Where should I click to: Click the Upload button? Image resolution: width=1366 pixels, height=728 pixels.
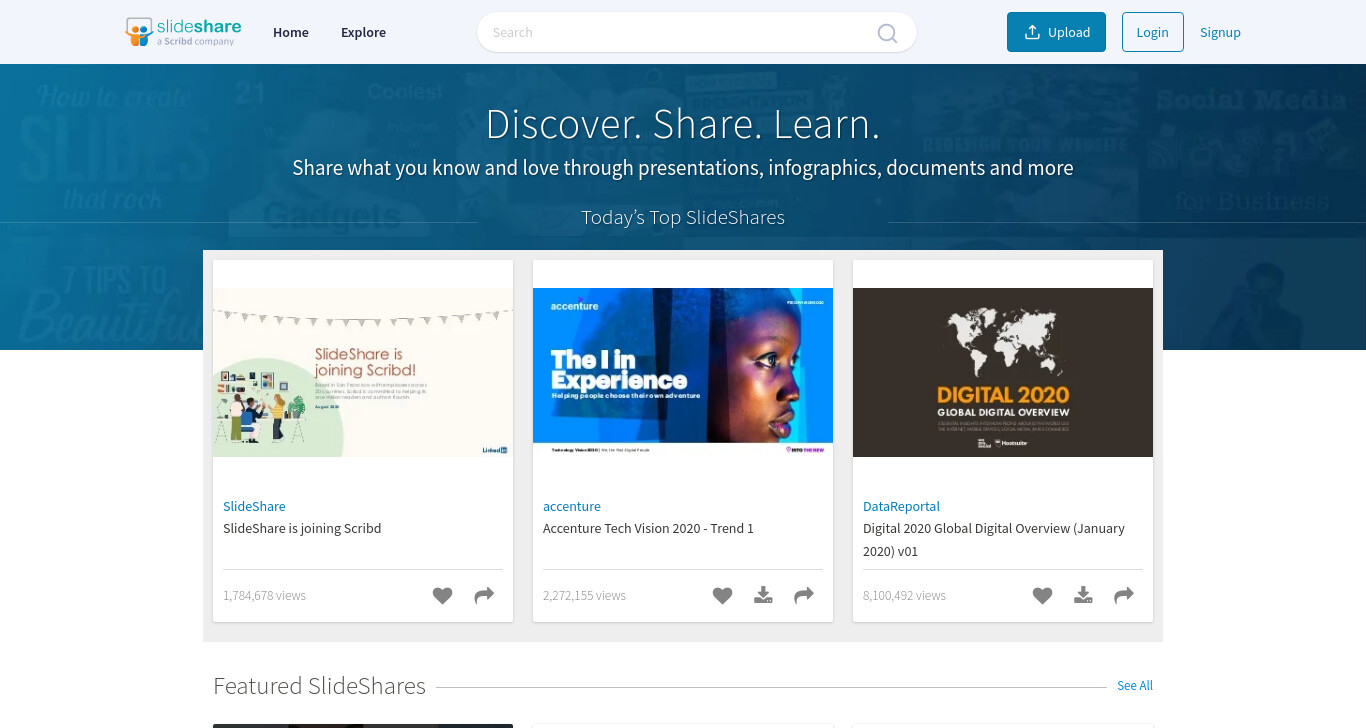(x=1056, y=32)
